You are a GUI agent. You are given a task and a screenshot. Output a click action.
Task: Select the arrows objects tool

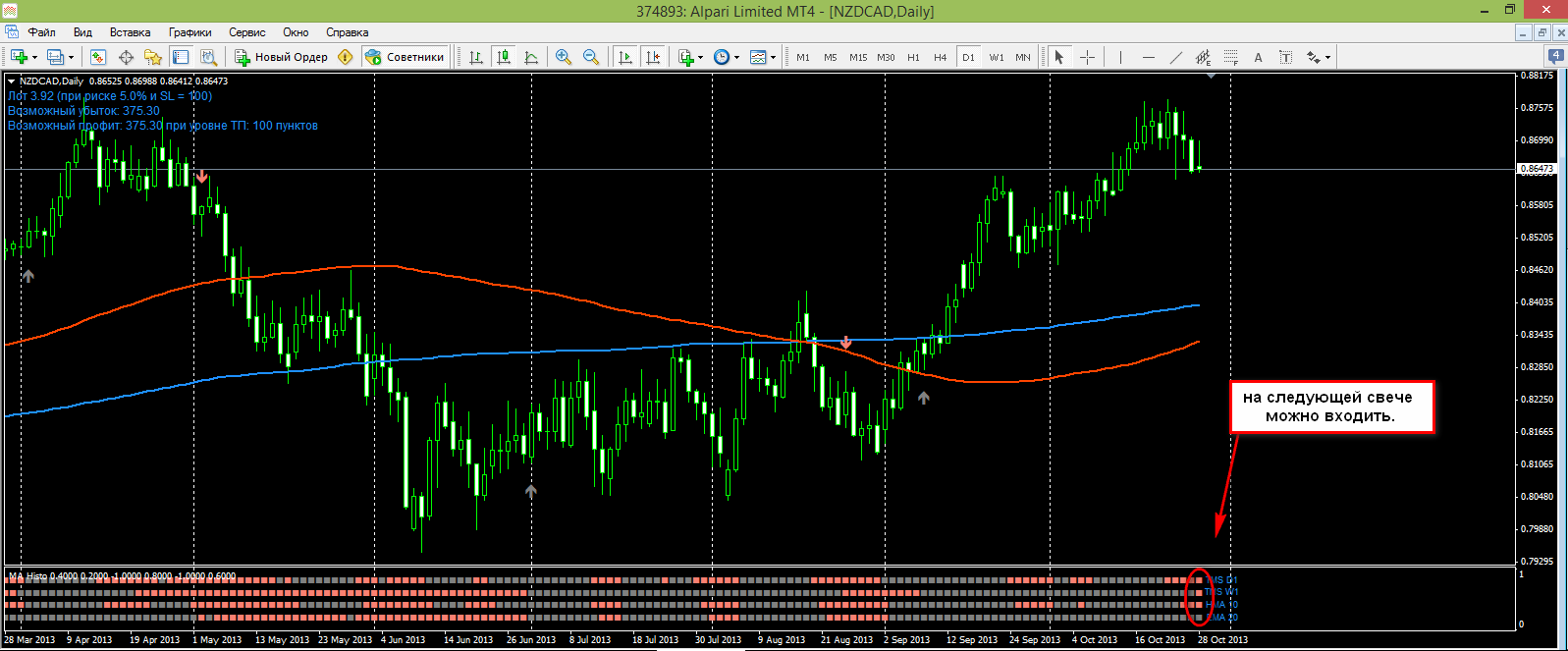(1313, 57)
